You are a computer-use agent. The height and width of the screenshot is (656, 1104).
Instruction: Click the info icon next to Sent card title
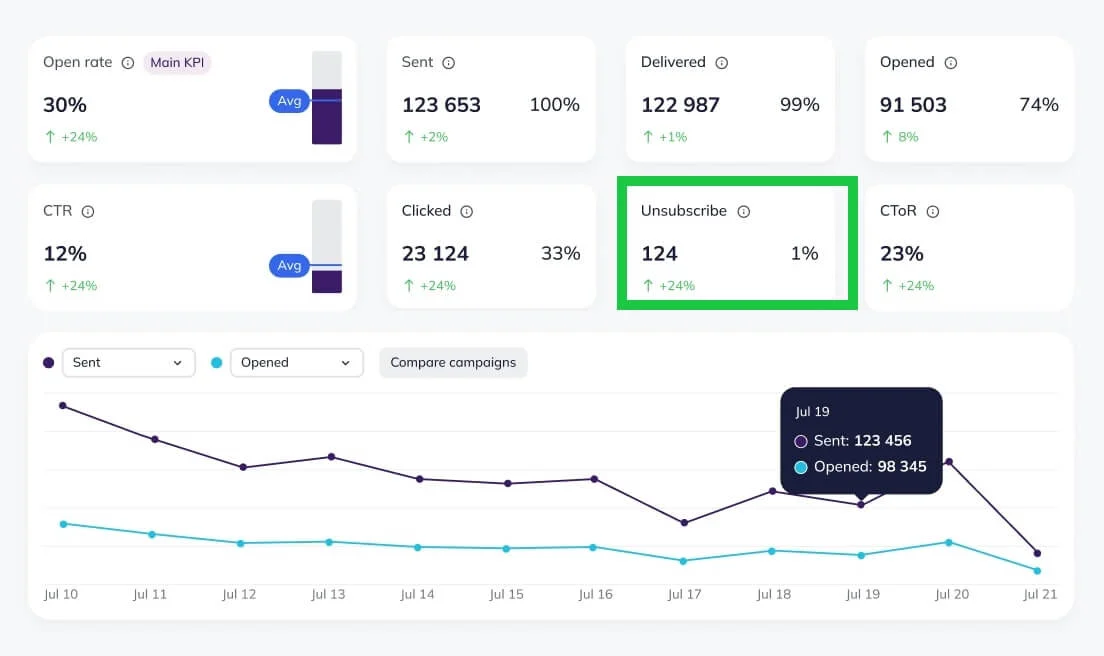click(448, 63)
